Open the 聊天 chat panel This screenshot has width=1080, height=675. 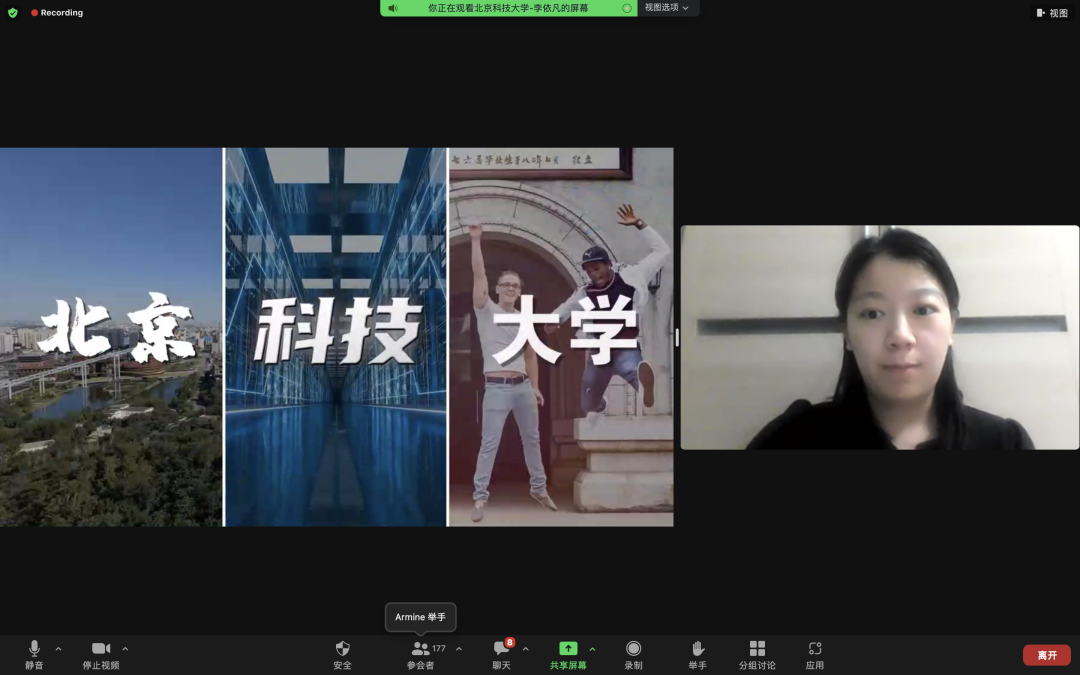coord(501,655)
